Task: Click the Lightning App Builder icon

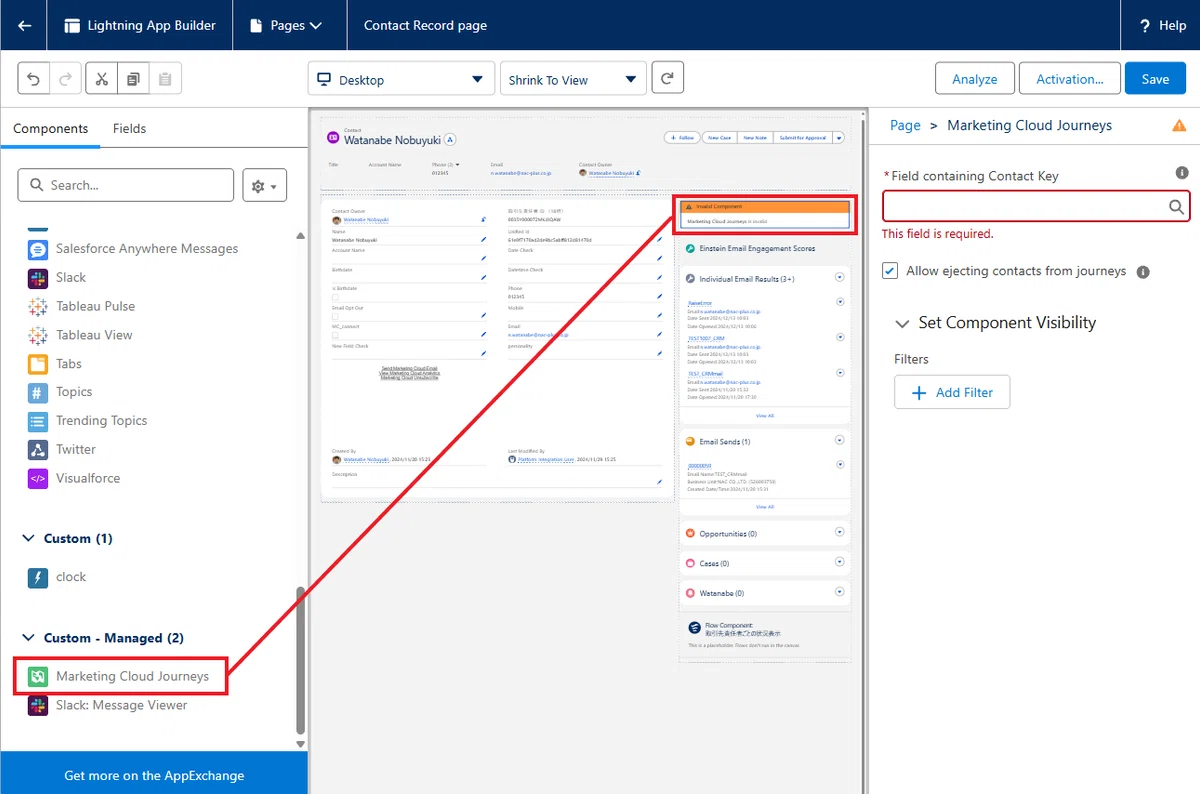Action: click(x=73, y=25)
